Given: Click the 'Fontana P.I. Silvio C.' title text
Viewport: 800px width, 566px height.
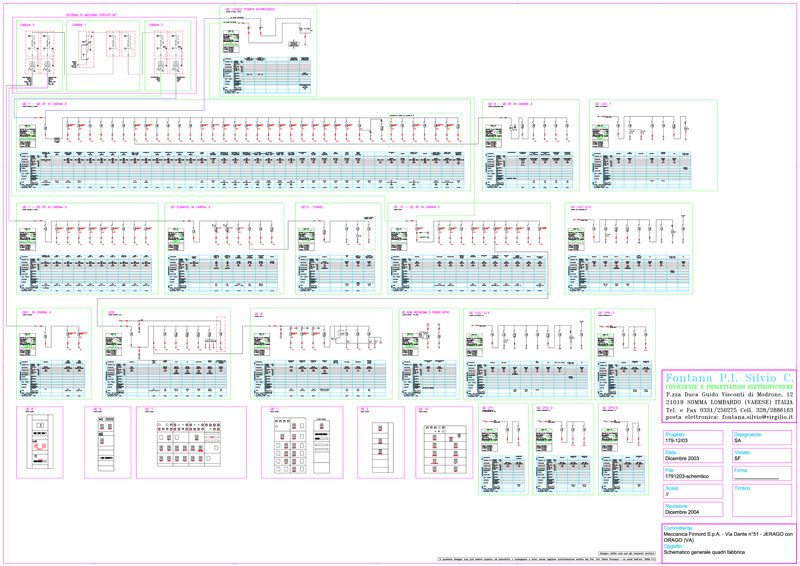Looking at the screenshot, I should [x=730, y=379].
